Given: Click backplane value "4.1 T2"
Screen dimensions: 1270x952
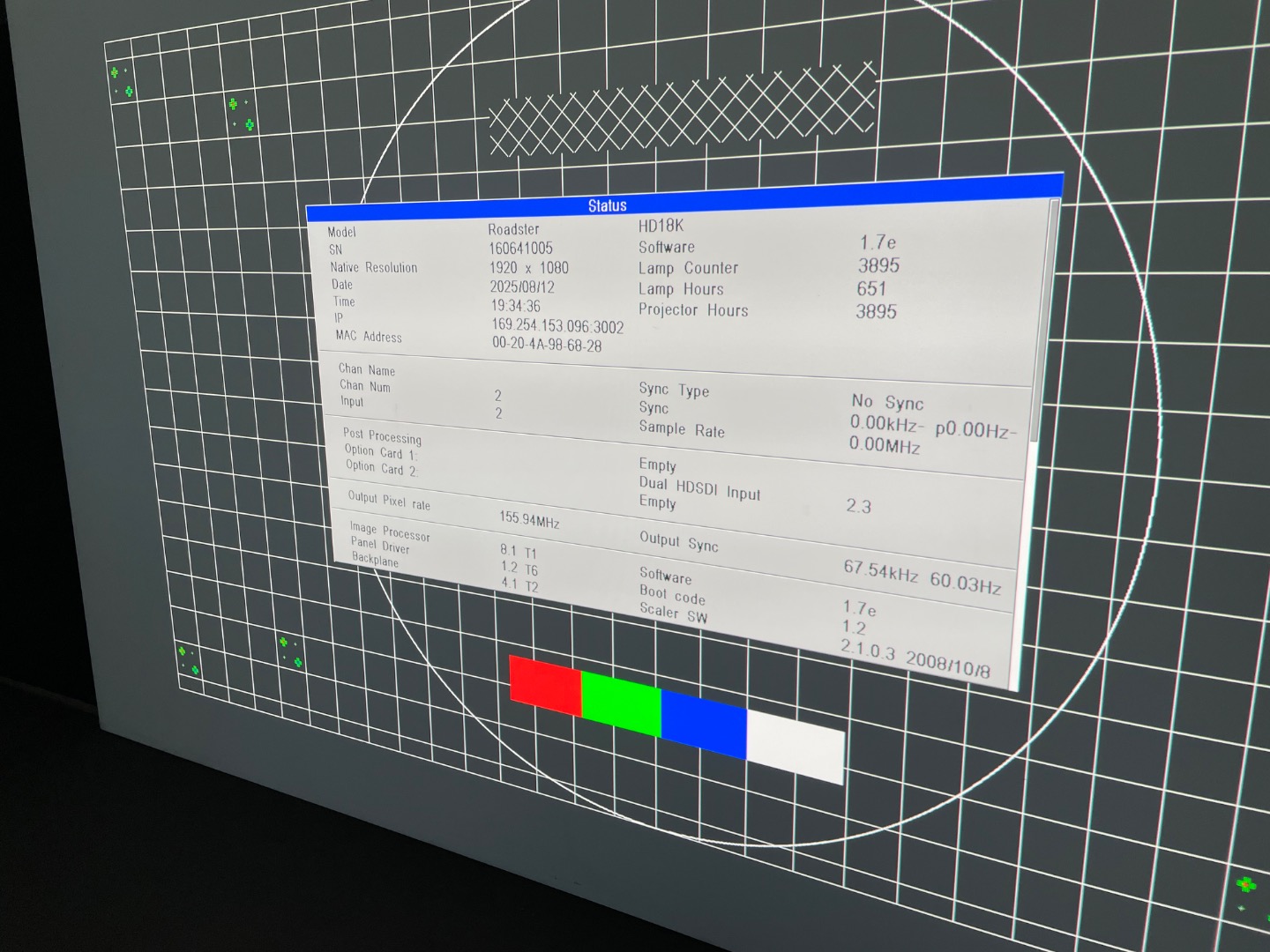Looking at the screenshot, I should click(519, 585).
